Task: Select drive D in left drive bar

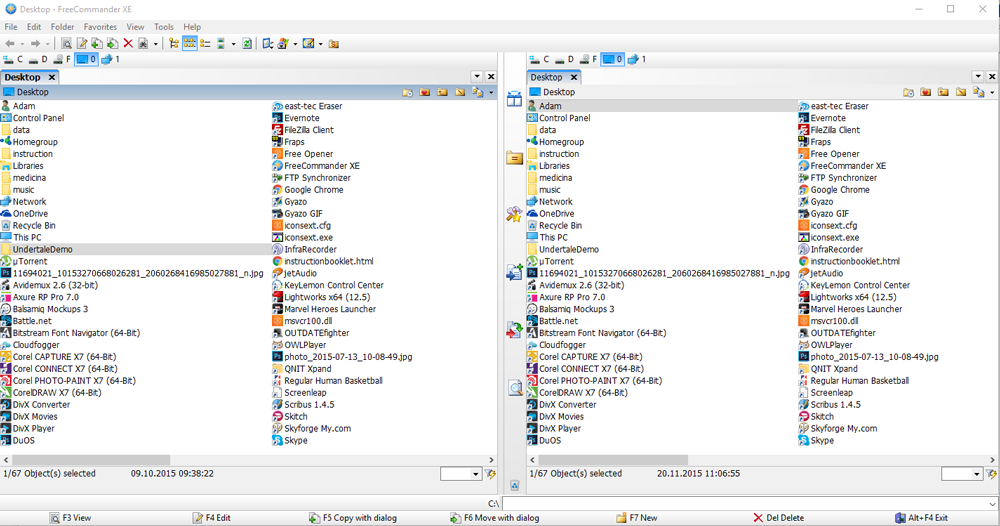Action: (x=38, y=59)
